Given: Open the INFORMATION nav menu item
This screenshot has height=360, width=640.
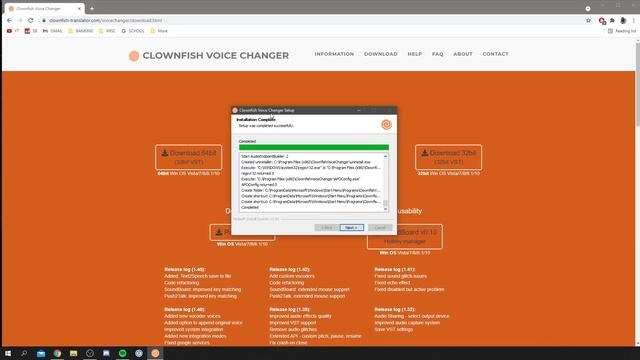Looking at the screenshot, I should pos(334,54).
